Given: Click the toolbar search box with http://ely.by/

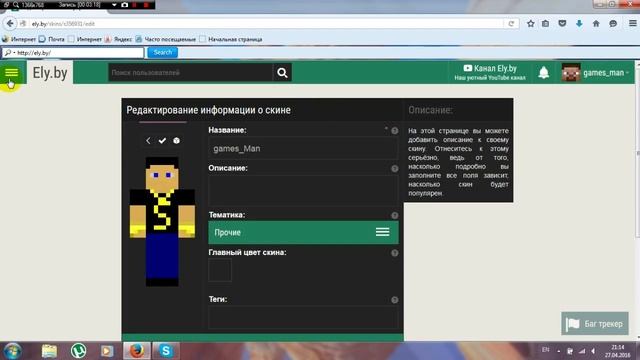Looking at the screenshot, I should pos(73,53).
